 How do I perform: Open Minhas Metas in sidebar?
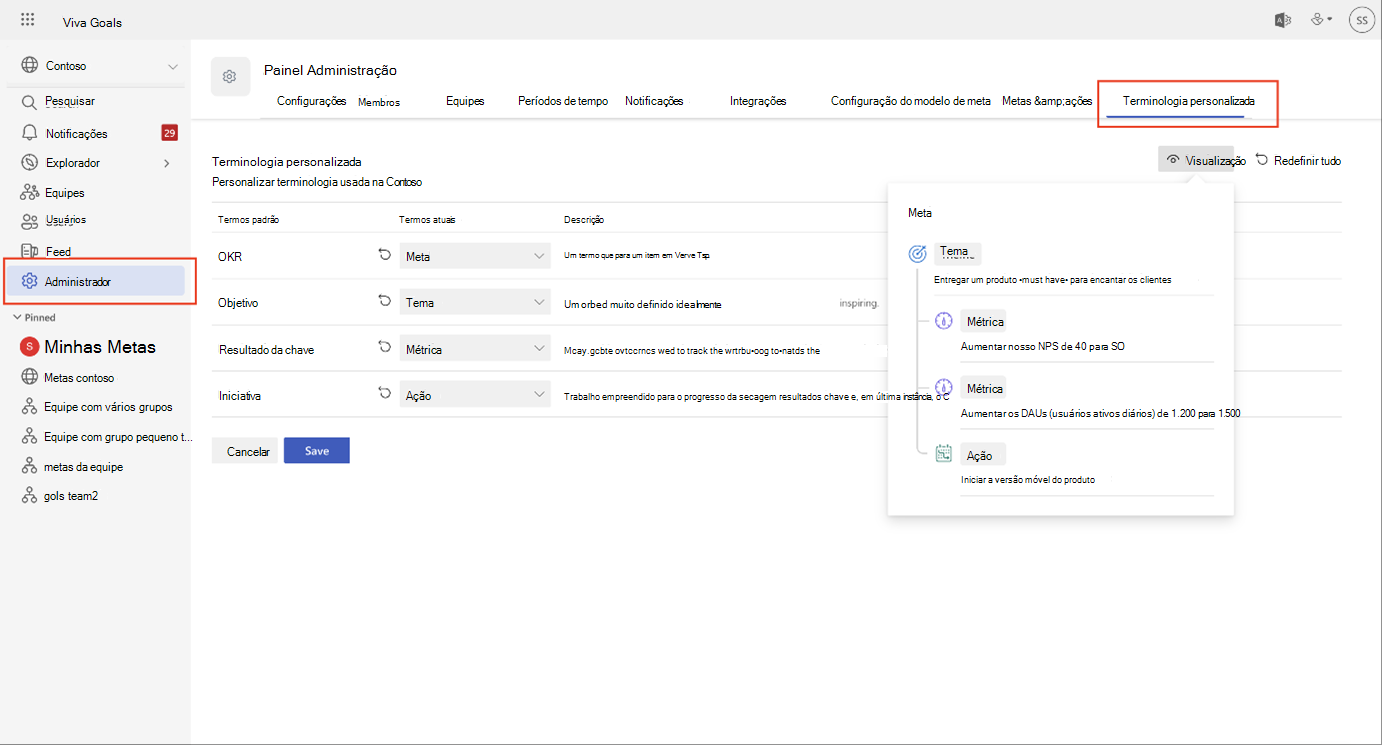click(x=100, y=347)
